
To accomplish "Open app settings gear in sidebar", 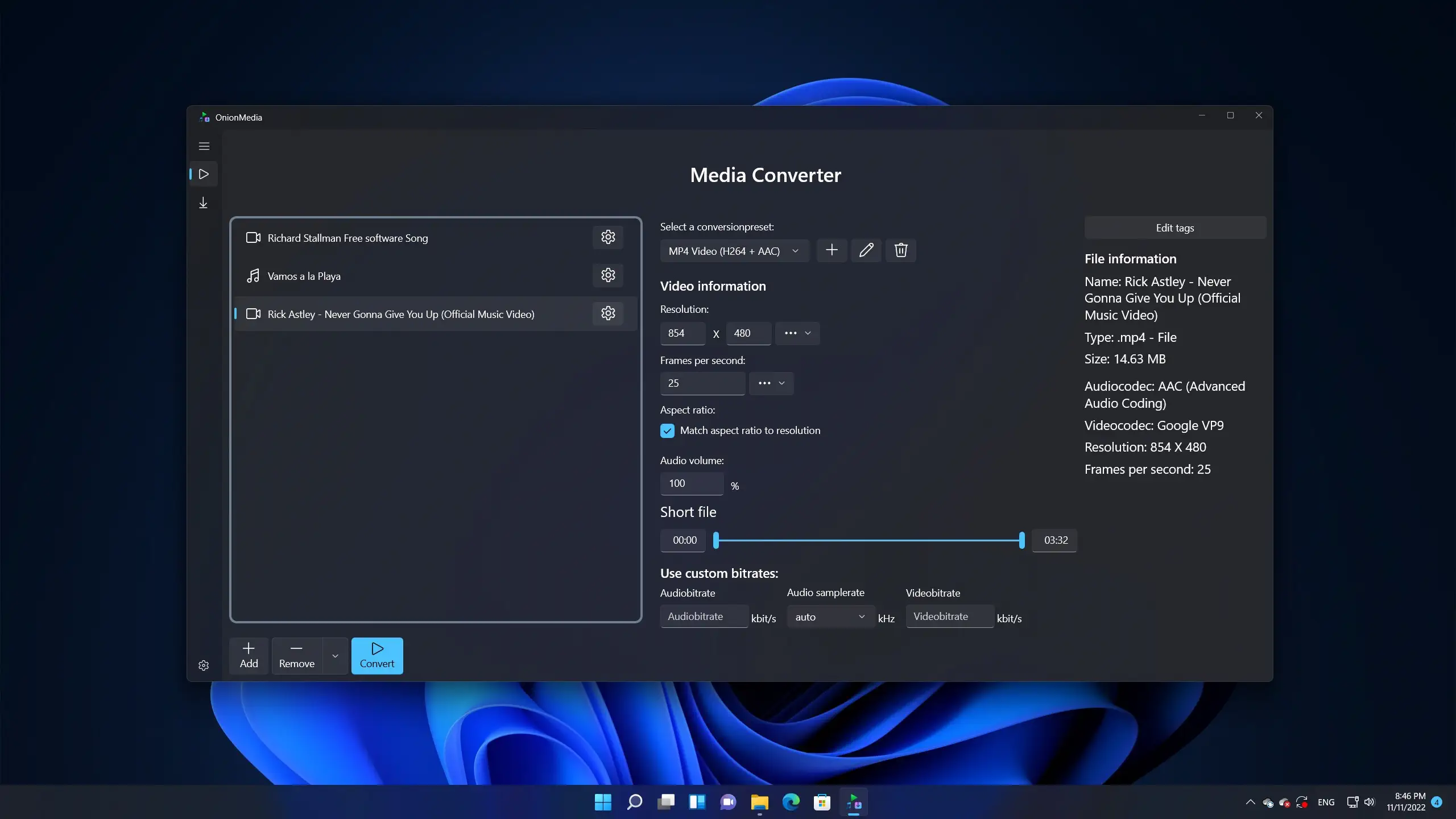I will coord(204,665).
